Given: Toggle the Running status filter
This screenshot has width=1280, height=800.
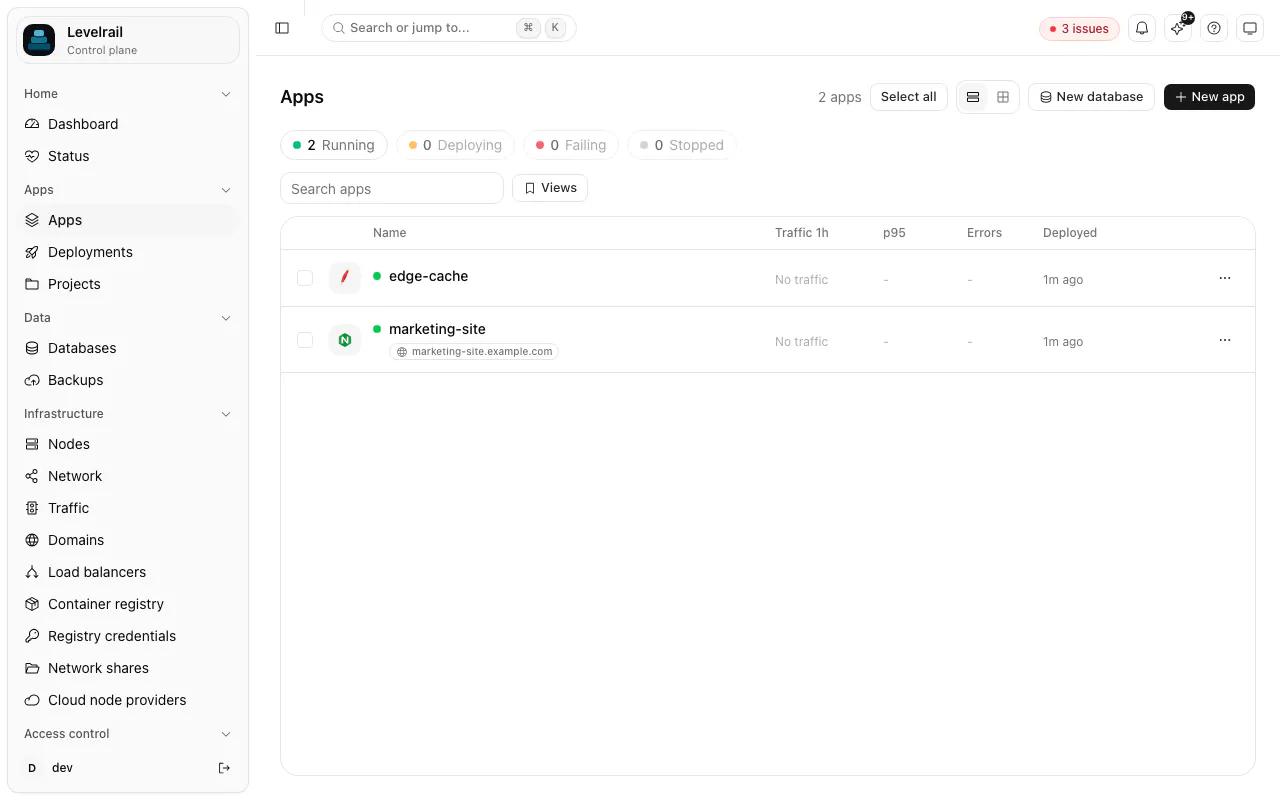Looking at the screenshot, I should point(334,145).
